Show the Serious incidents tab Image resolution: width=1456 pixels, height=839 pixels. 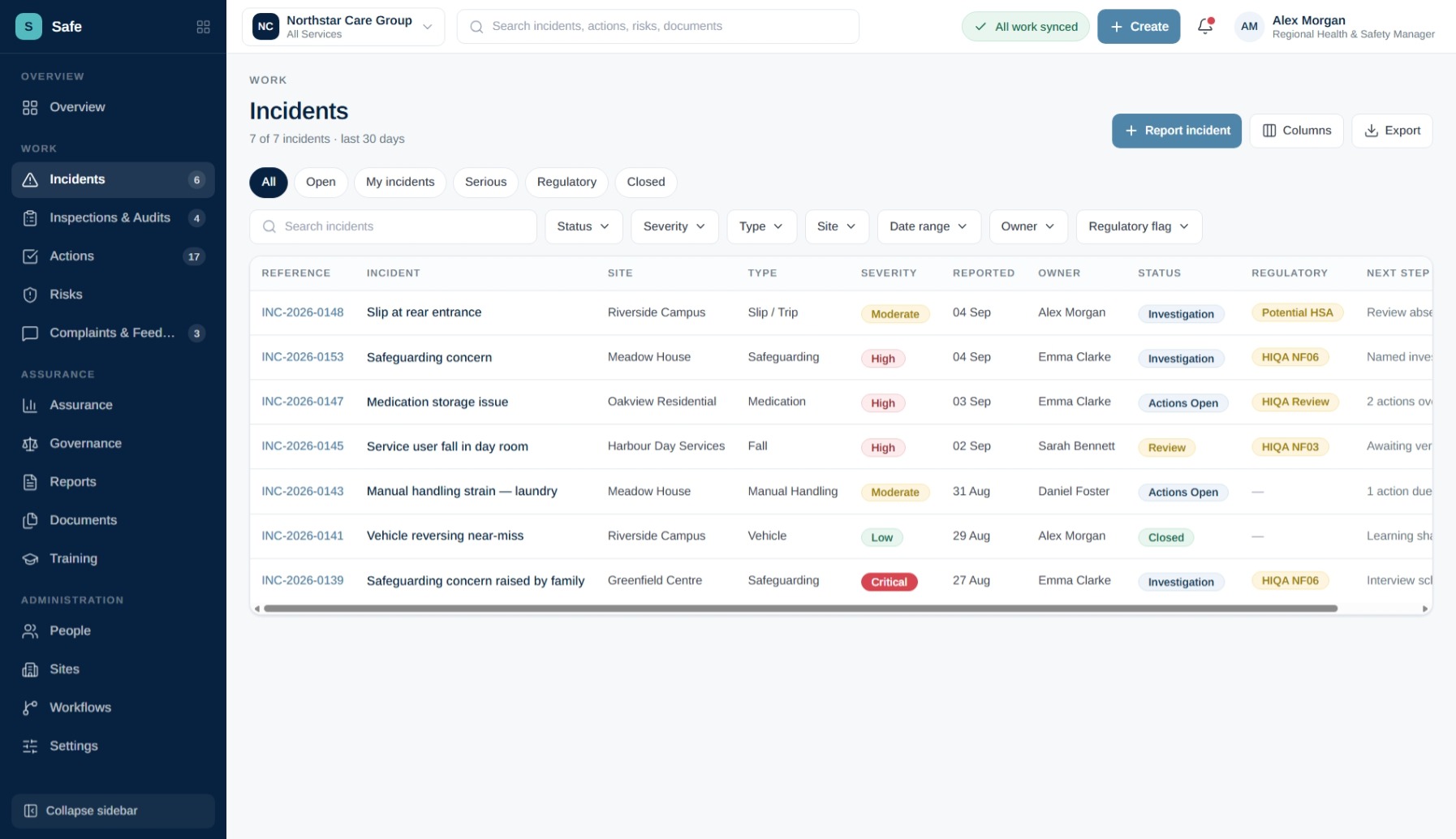[485, 182]
